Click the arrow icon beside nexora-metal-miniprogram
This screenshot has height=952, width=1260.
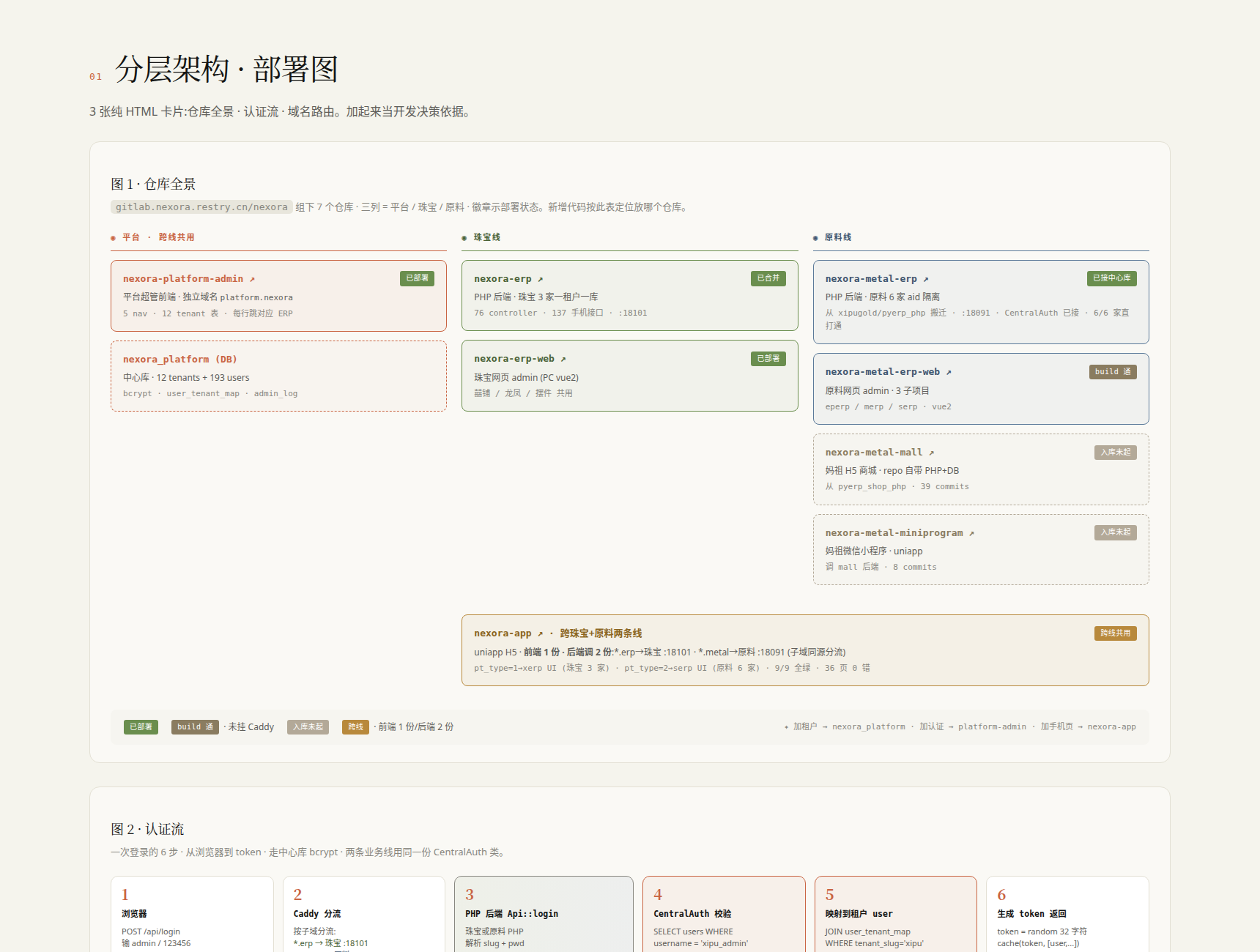pyautogui.click(x=972, y=533)
